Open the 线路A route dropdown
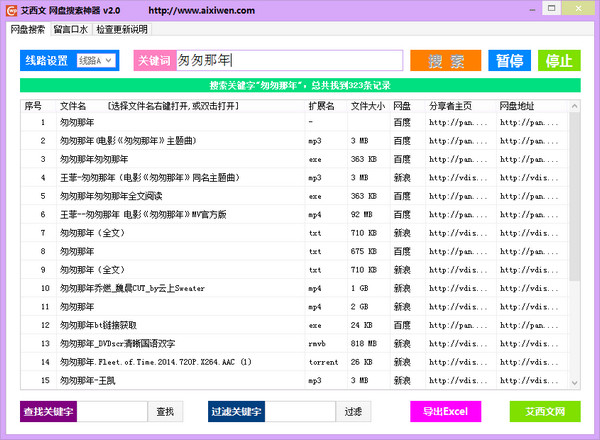Image resolution: width=600 pixels, height=440 pixels. coord(96,61)
